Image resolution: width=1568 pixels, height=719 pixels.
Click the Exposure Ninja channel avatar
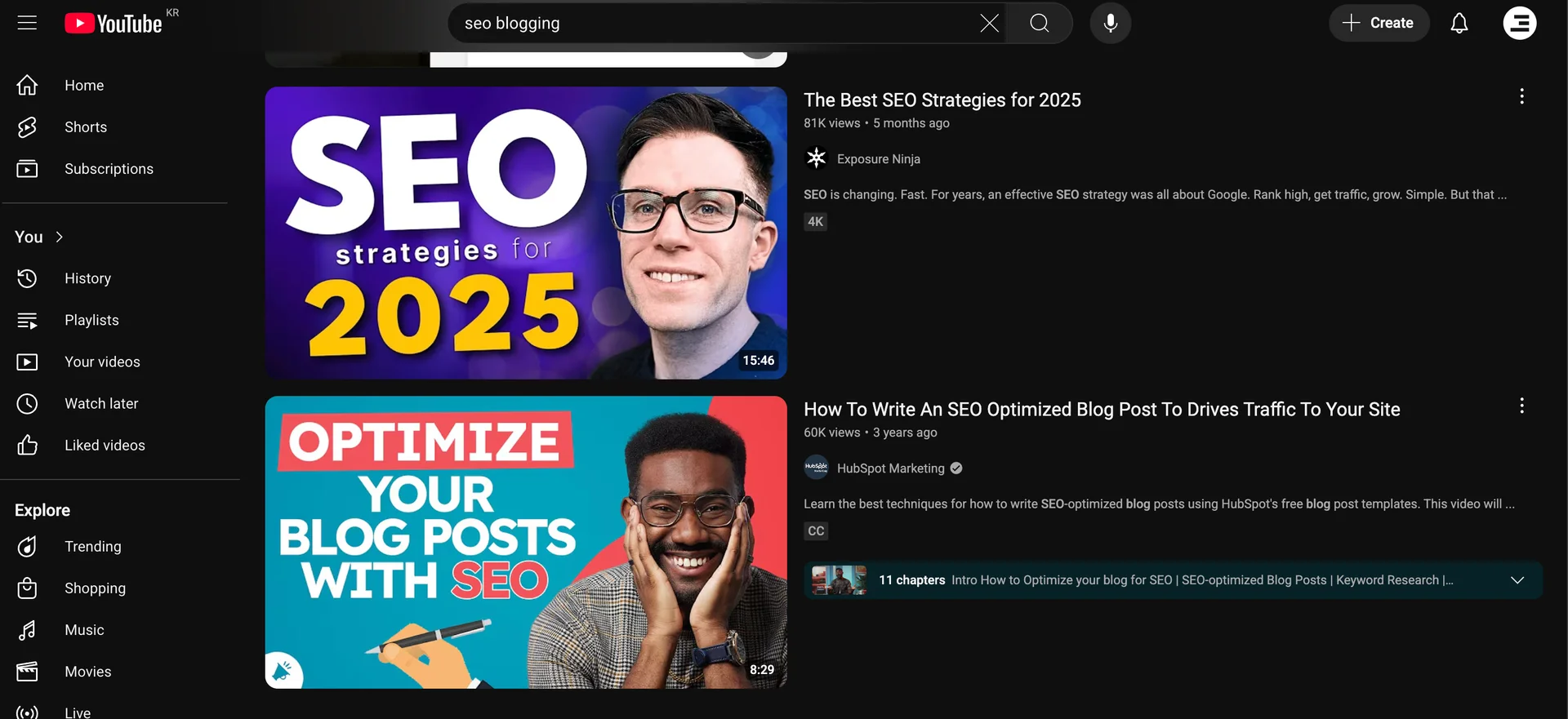click(816, 158)
